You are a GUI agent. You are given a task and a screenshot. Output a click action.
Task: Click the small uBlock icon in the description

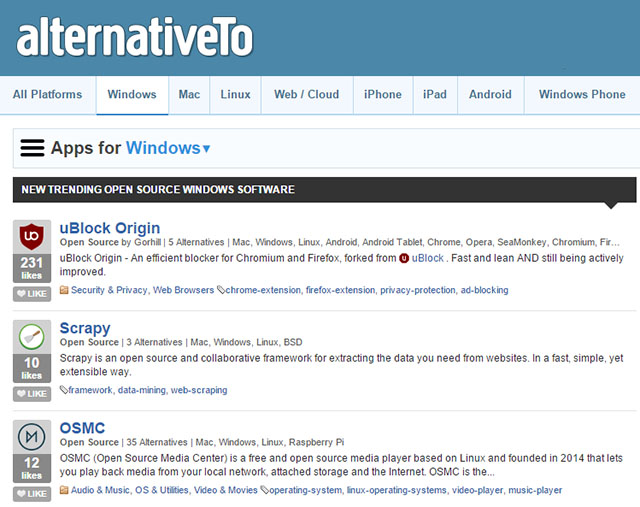coord(404,258)
